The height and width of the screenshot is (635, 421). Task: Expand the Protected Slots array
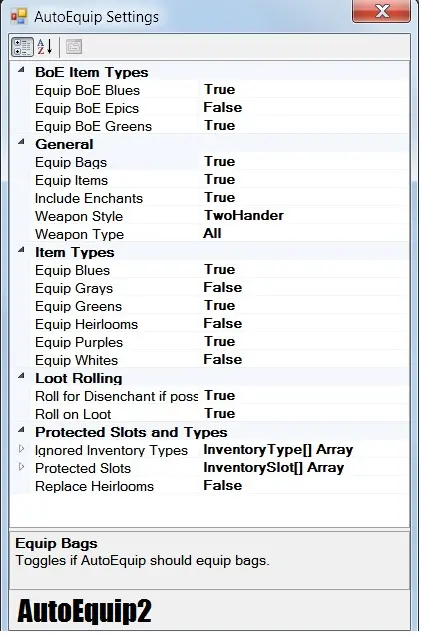[21, 467]
